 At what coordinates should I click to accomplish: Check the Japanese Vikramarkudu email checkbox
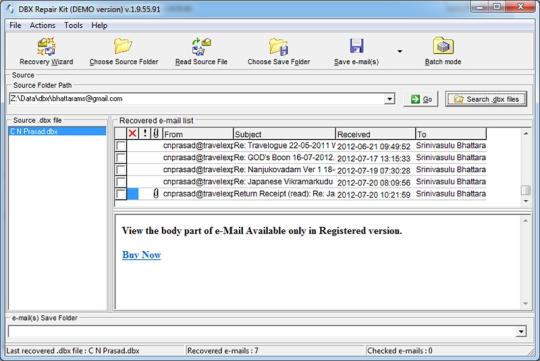121,182
